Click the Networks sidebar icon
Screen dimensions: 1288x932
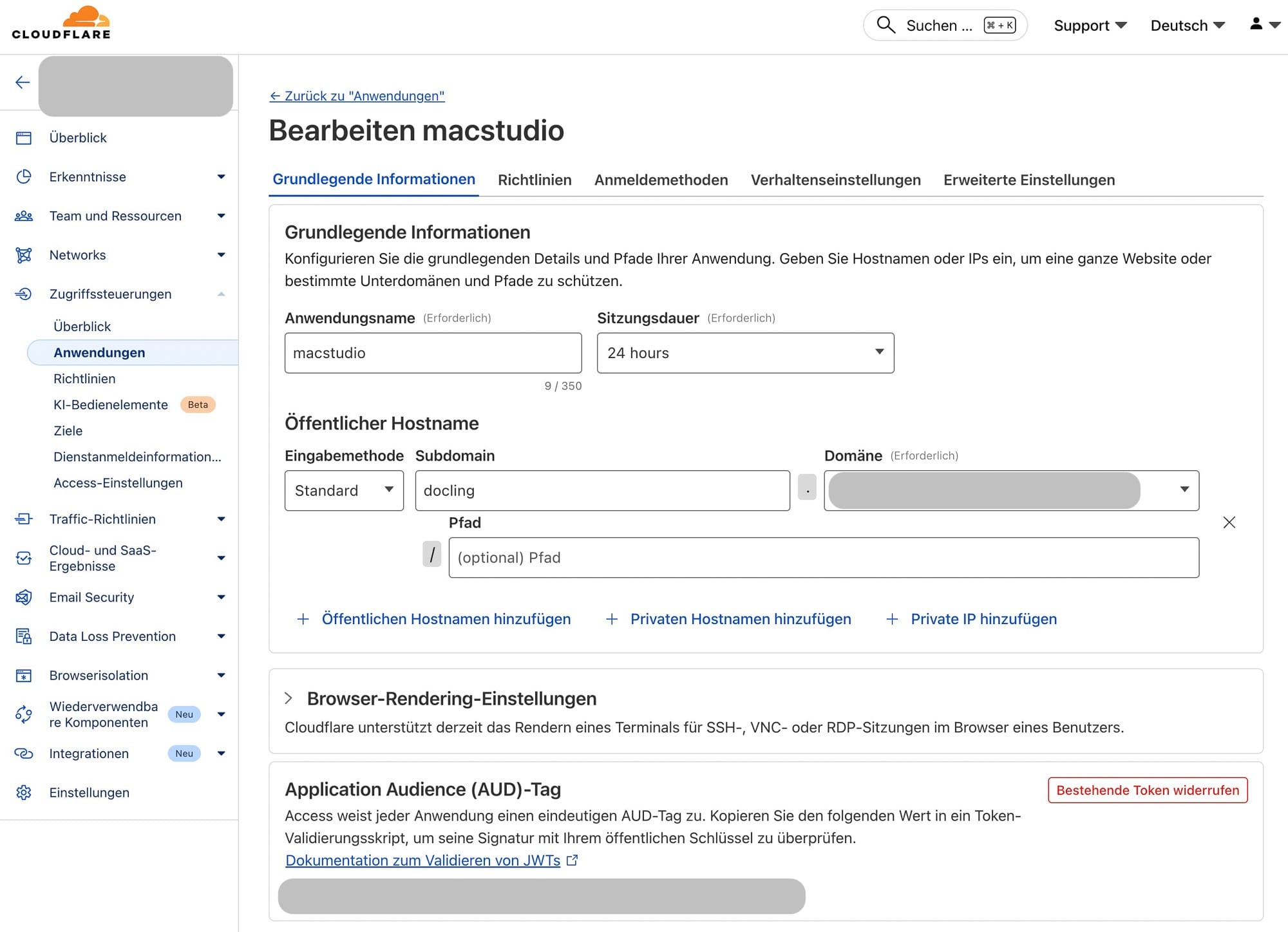click(24, 255)
